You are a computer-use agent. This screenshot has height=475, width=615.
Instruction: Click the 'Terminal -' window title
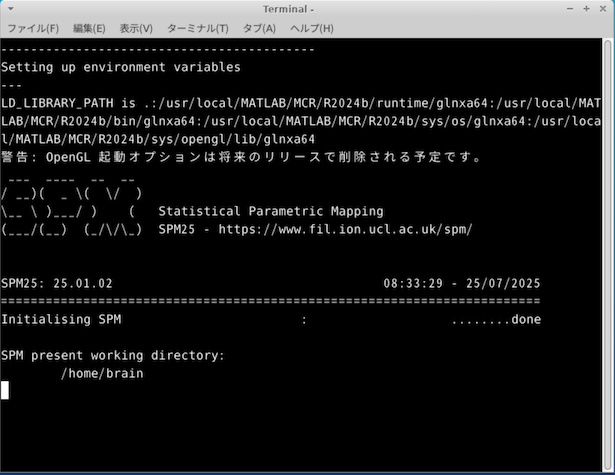(x=288, y=9)
